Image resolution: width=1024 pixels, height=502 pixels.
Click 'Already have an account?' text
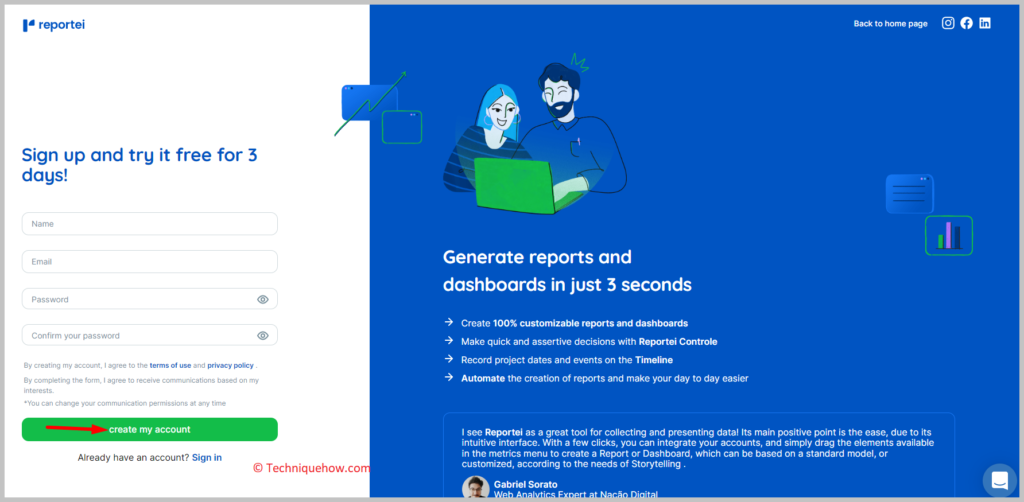point(133,458)
